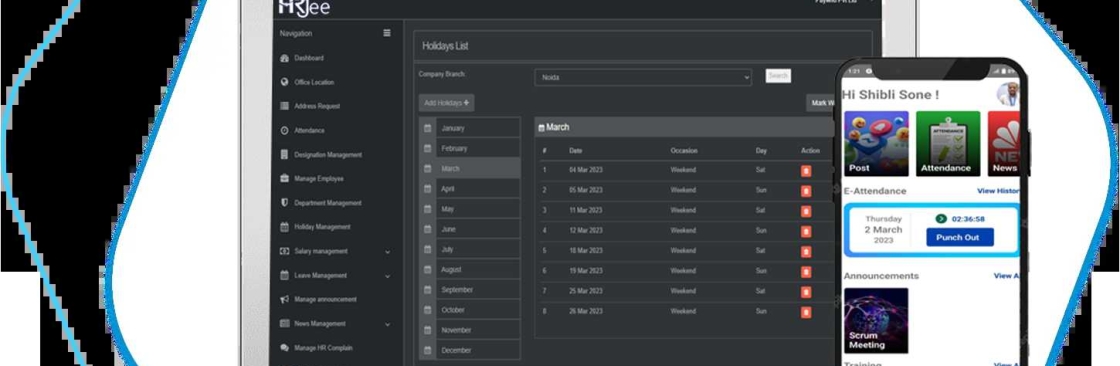Click the Address Request sidebar icon
The image size is (1120, 366).
coord(284,107)
